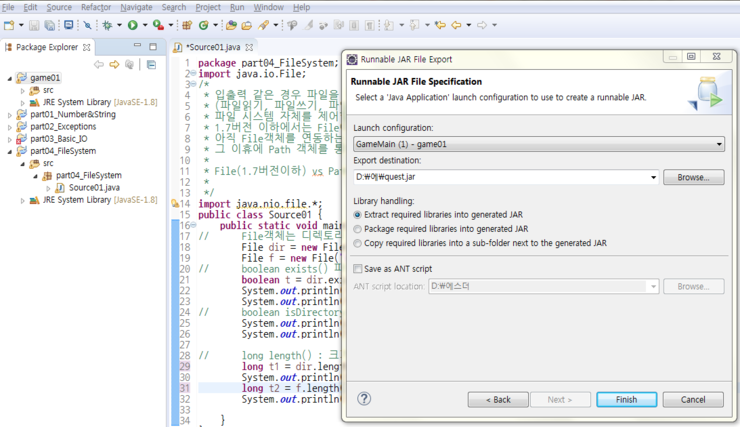Open the Debug dropdown arrow
This screenshot has width=740, height=427.
119,25
